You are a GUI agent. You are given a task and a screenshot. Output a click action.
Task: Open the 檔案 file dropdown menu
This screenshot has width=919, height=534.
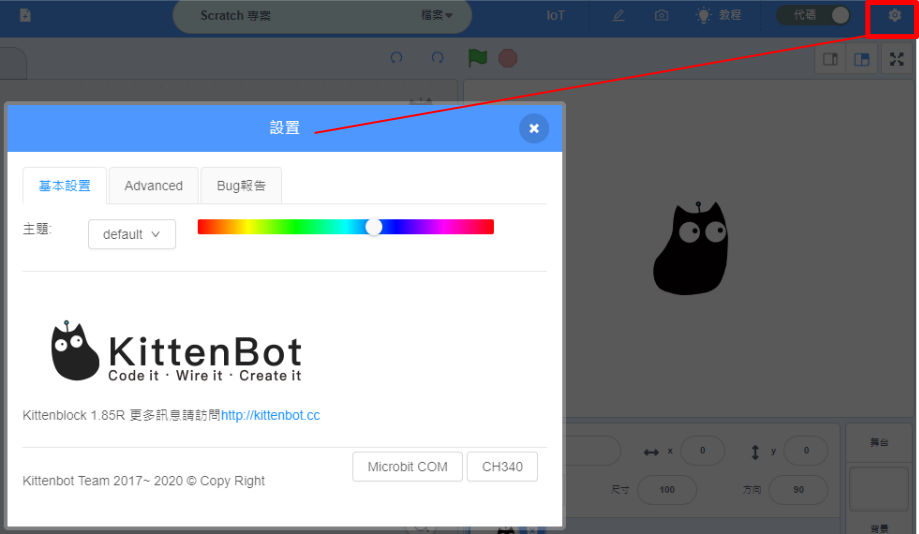point(437,16)
